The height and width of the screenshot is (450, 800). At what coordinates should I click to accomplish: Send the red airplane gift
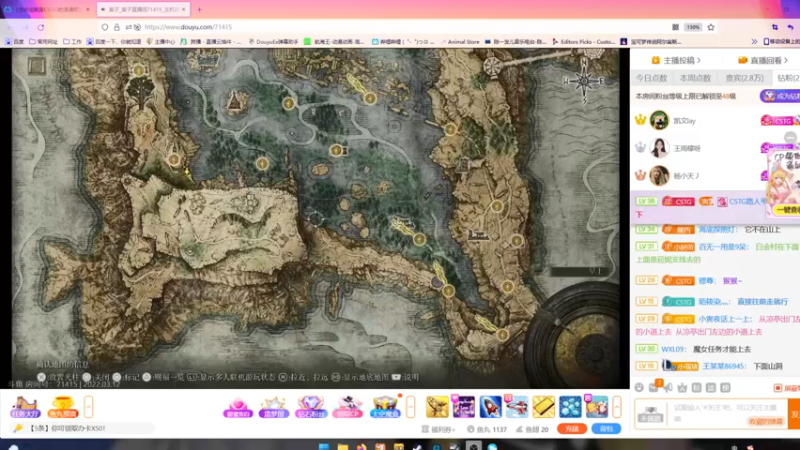(517, 407)
